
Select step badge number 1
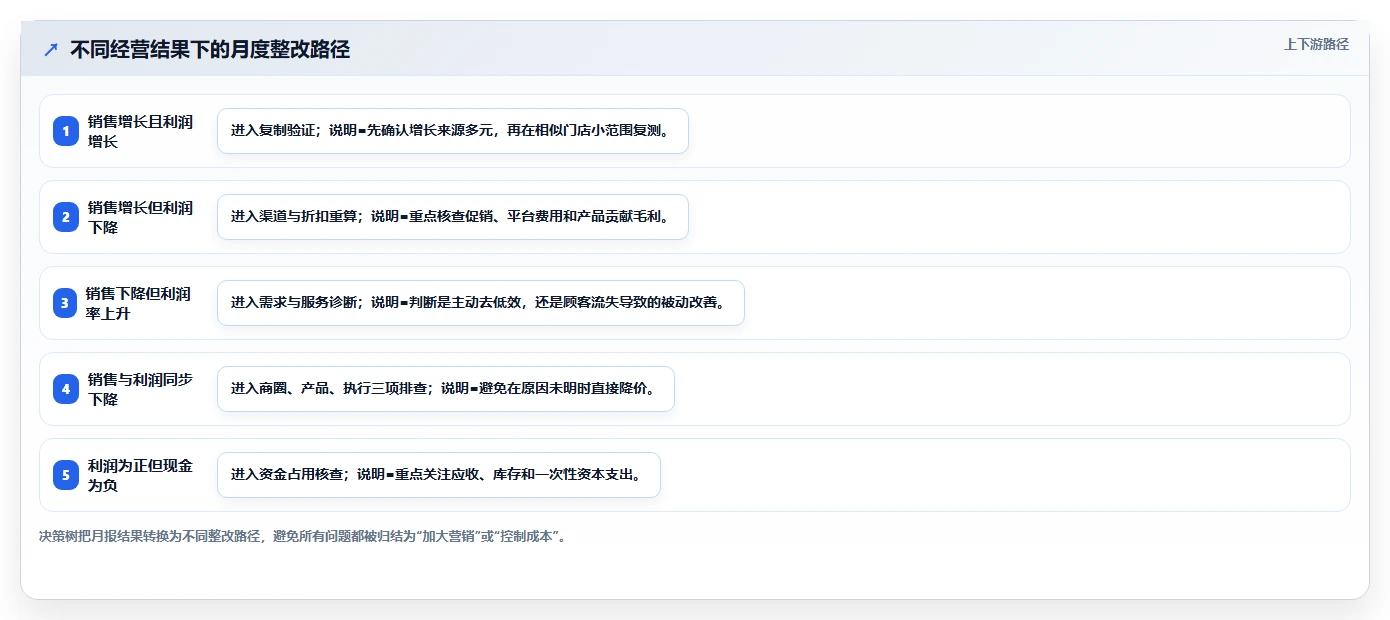tap(66, 131)
